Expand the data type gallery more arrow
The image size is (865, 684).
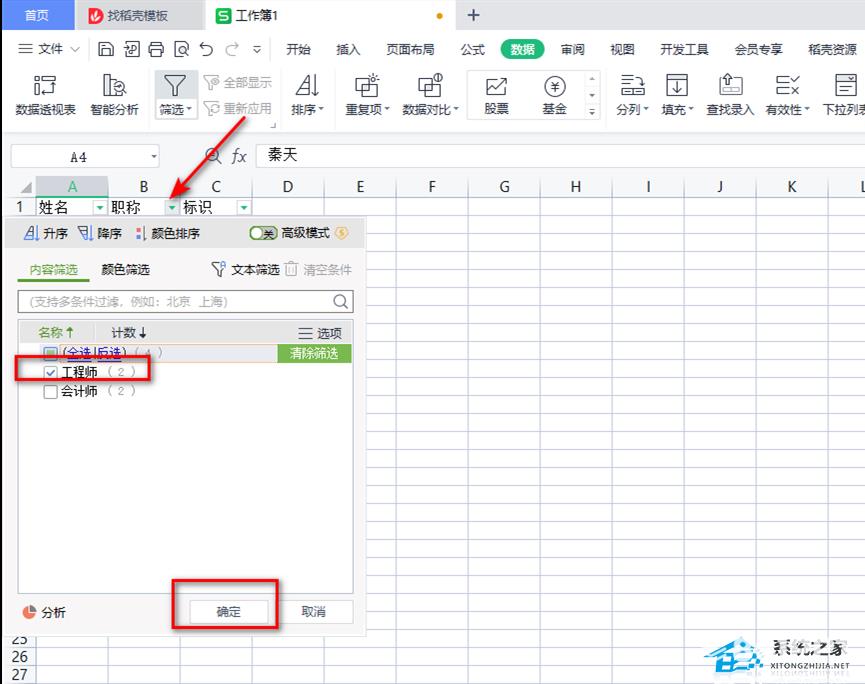[x=591, y=111]
